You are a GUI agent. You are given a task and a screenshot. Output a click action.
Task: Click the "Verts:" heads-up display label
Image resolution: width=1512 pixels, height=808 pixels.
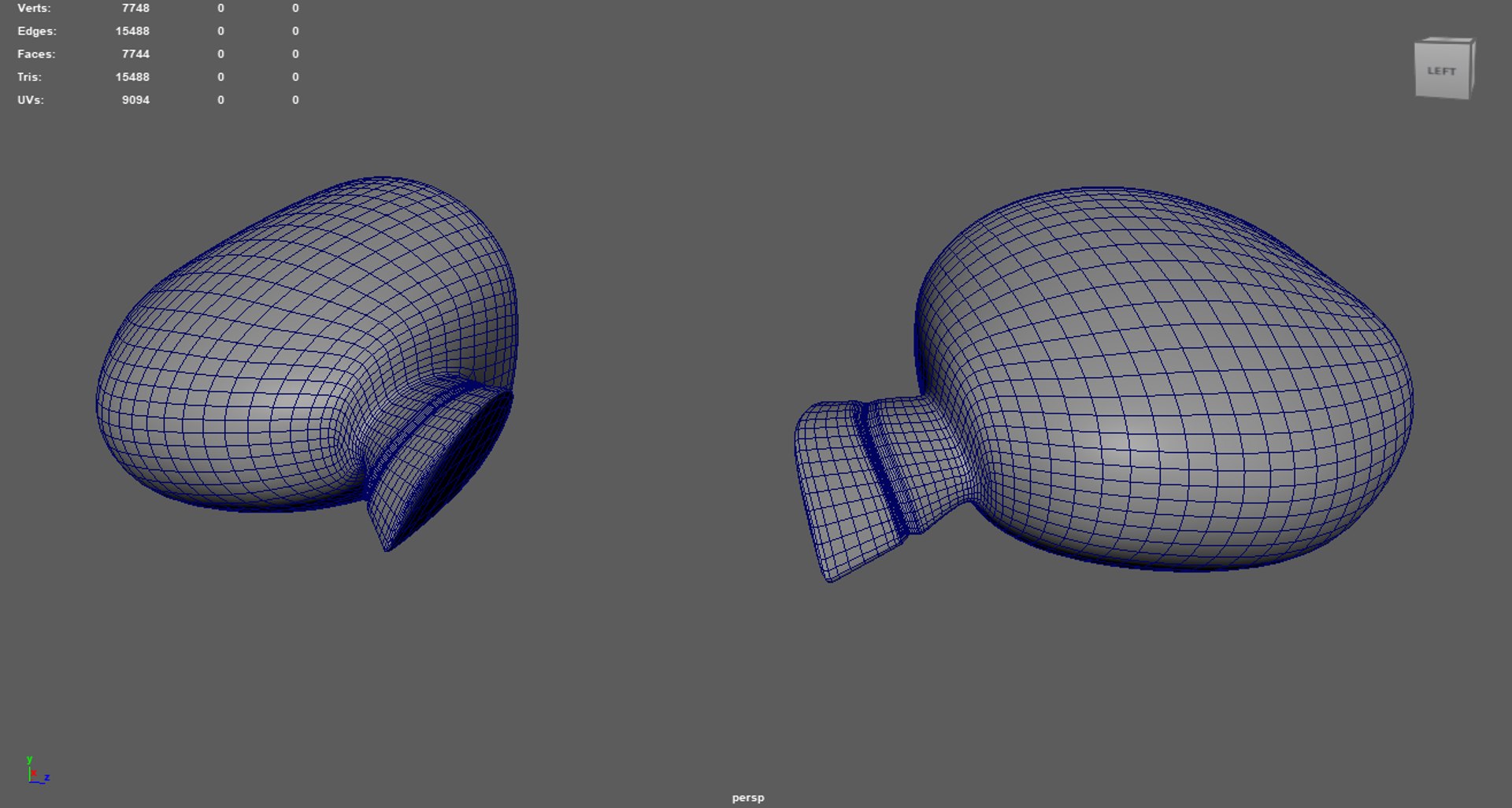coord(34,8)
